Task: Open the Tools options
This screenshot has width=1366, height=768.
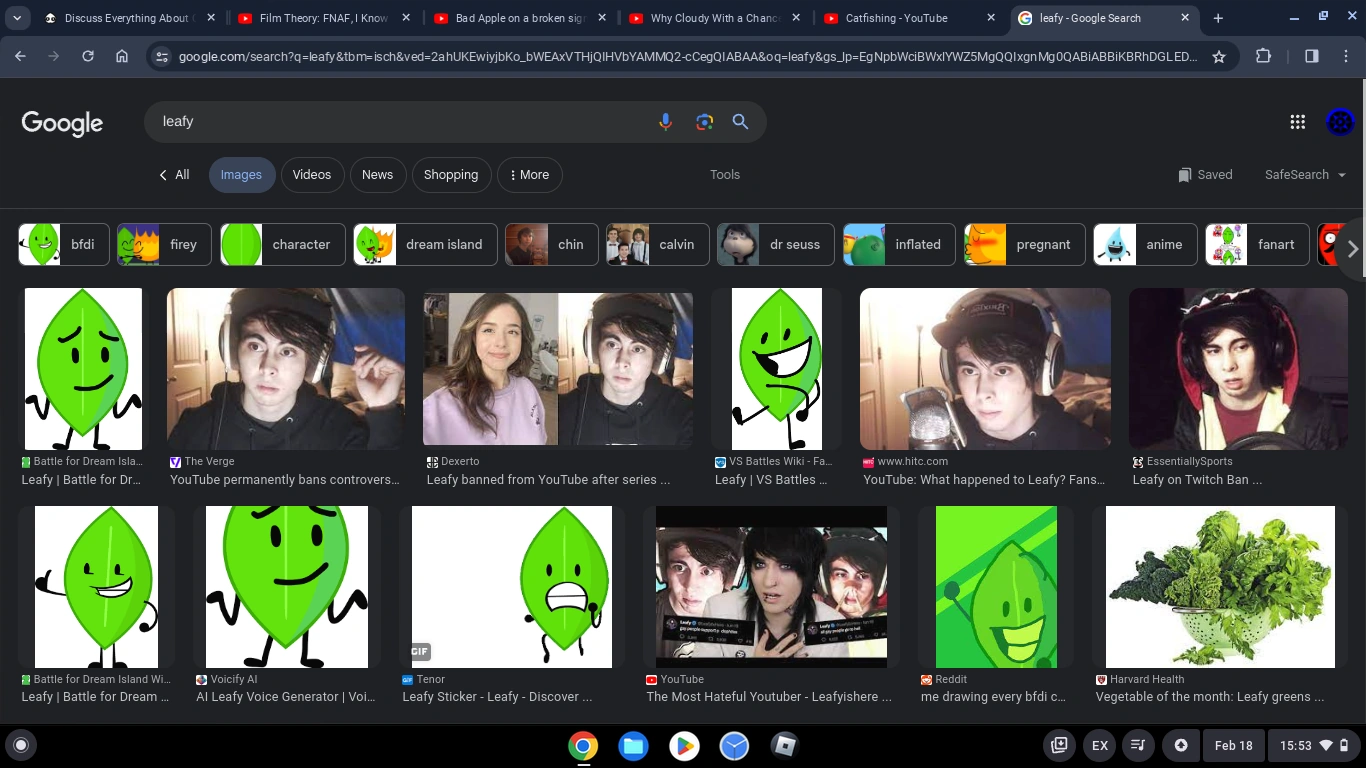Action: [724, 174]
